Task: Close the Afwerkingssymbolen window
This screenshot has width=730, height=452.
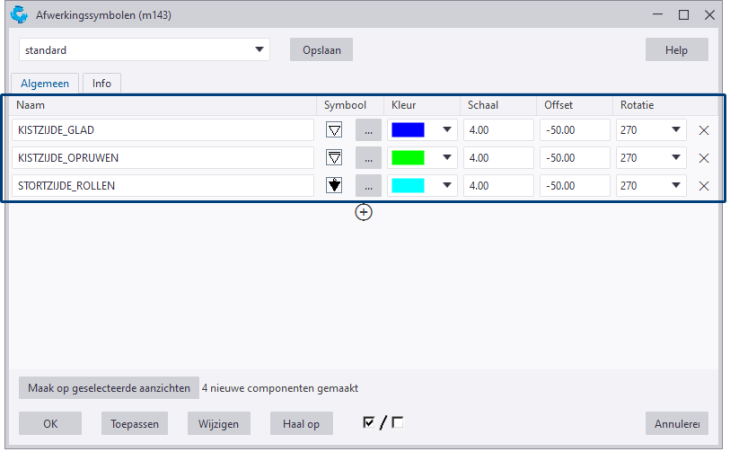Action: click(x=710, y=15)
